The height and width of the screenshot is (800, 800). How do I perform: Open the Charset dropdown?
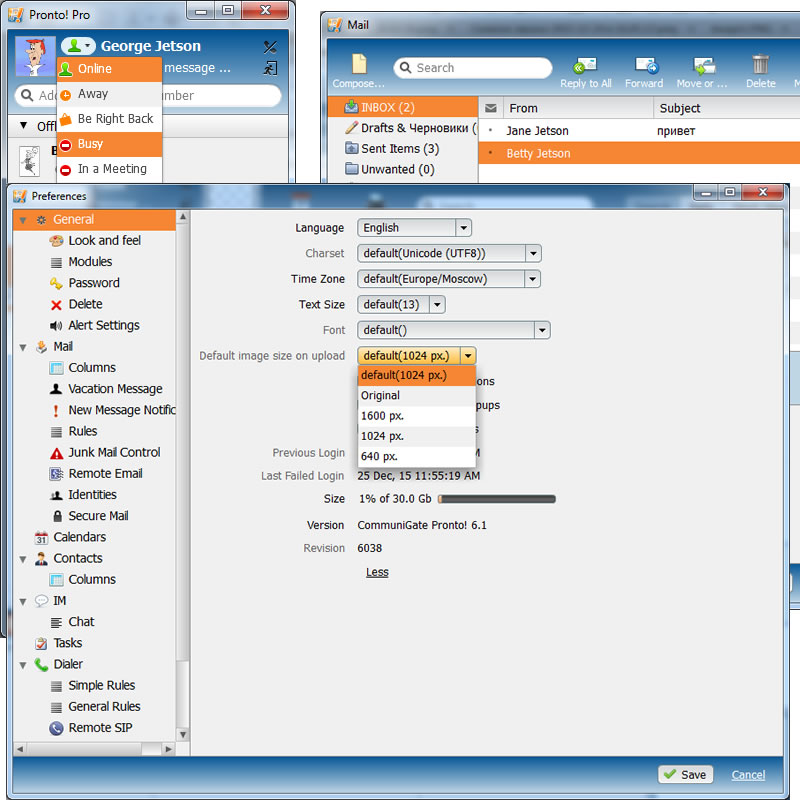449,253
